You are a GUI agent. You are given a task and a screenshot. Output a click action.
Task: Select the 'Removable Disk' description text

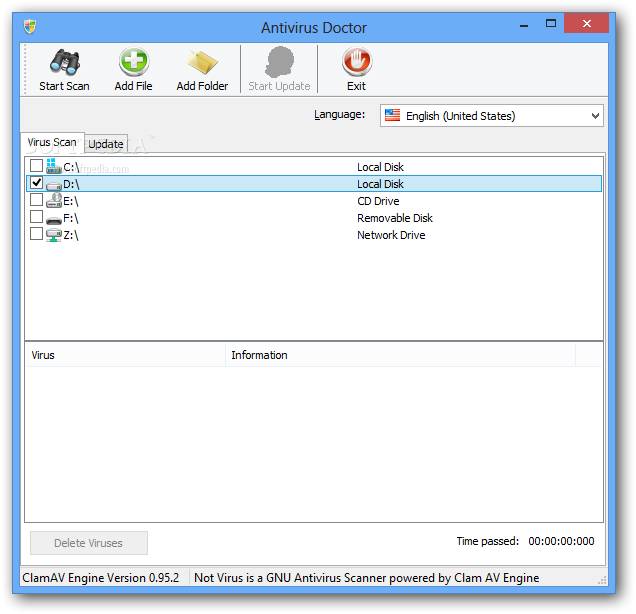[395, 218]
